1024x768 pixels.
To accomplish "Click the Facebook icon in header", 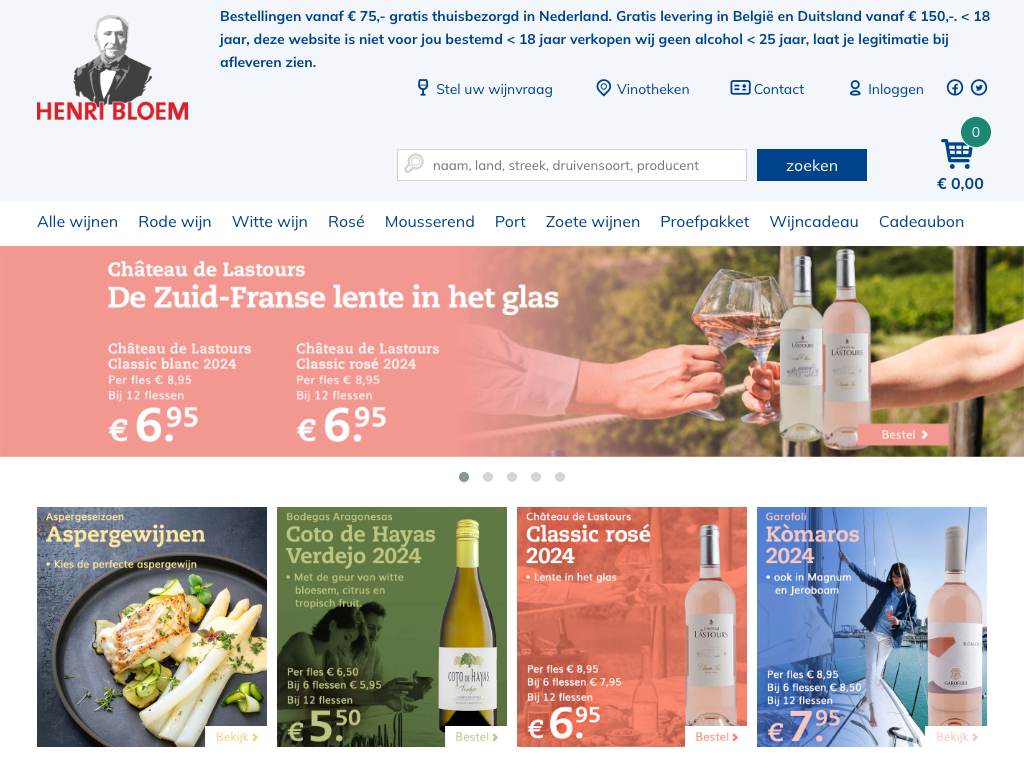I will tap(955, 88).
